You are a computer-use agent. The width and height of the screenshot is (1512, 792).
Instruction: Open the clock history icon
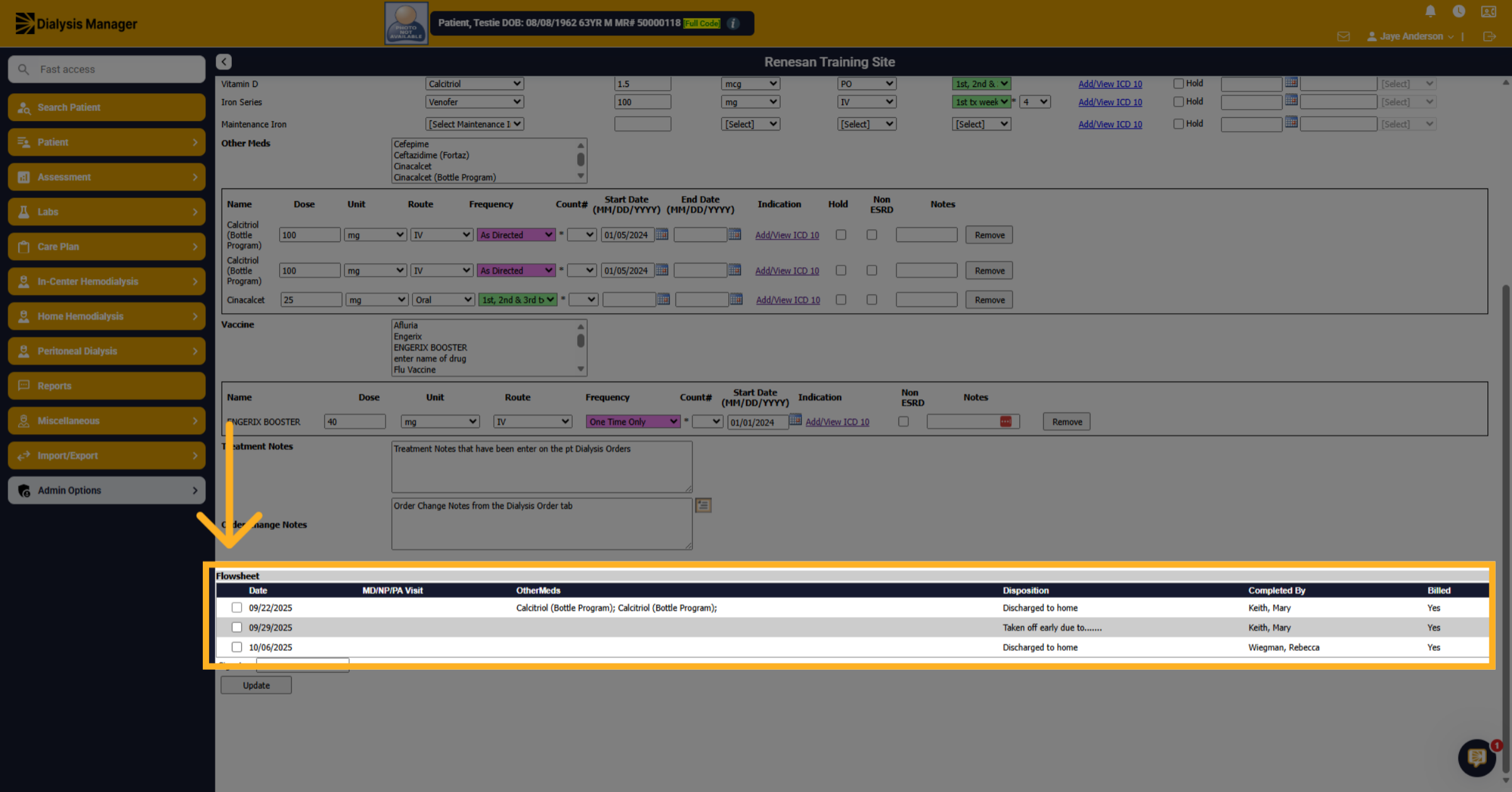coord(1458,11)
